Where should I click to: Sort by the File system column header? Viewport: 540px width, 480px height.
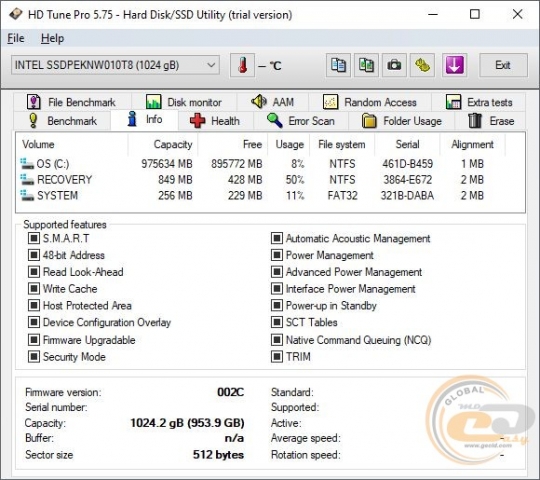[x=342, y=144]
